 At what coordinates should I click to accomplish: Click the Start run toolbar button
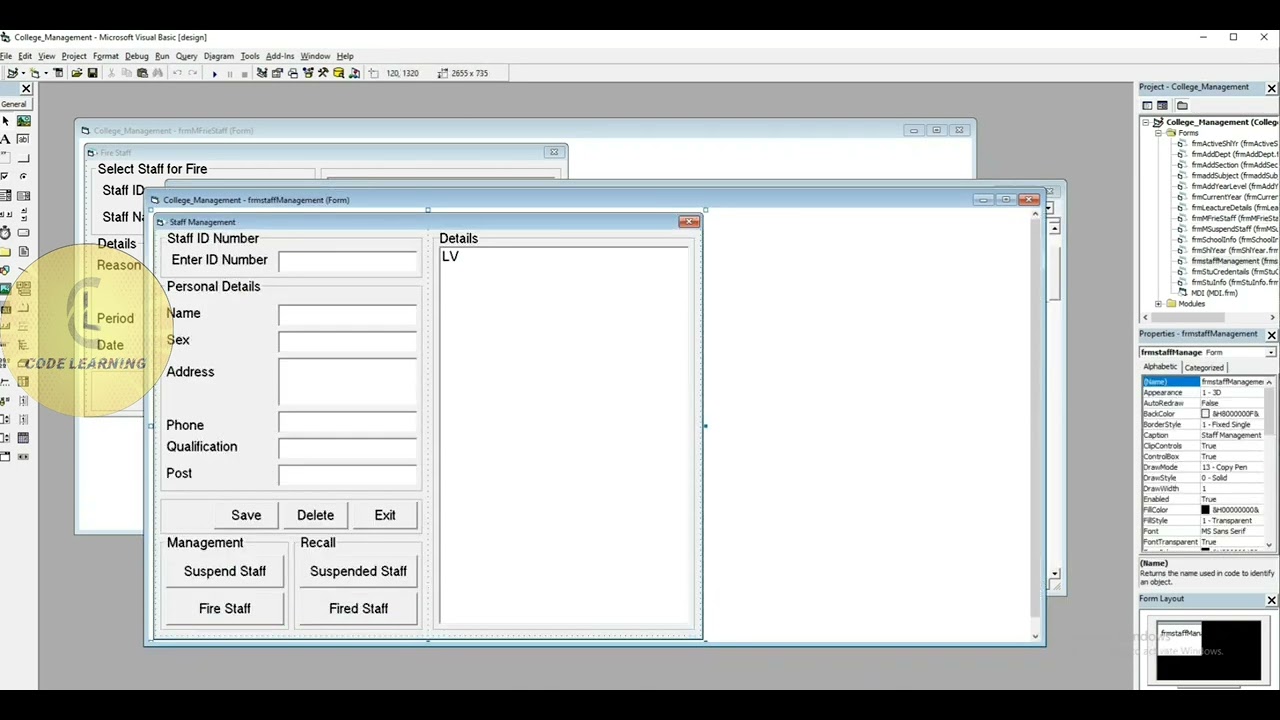tap(214, 73)
